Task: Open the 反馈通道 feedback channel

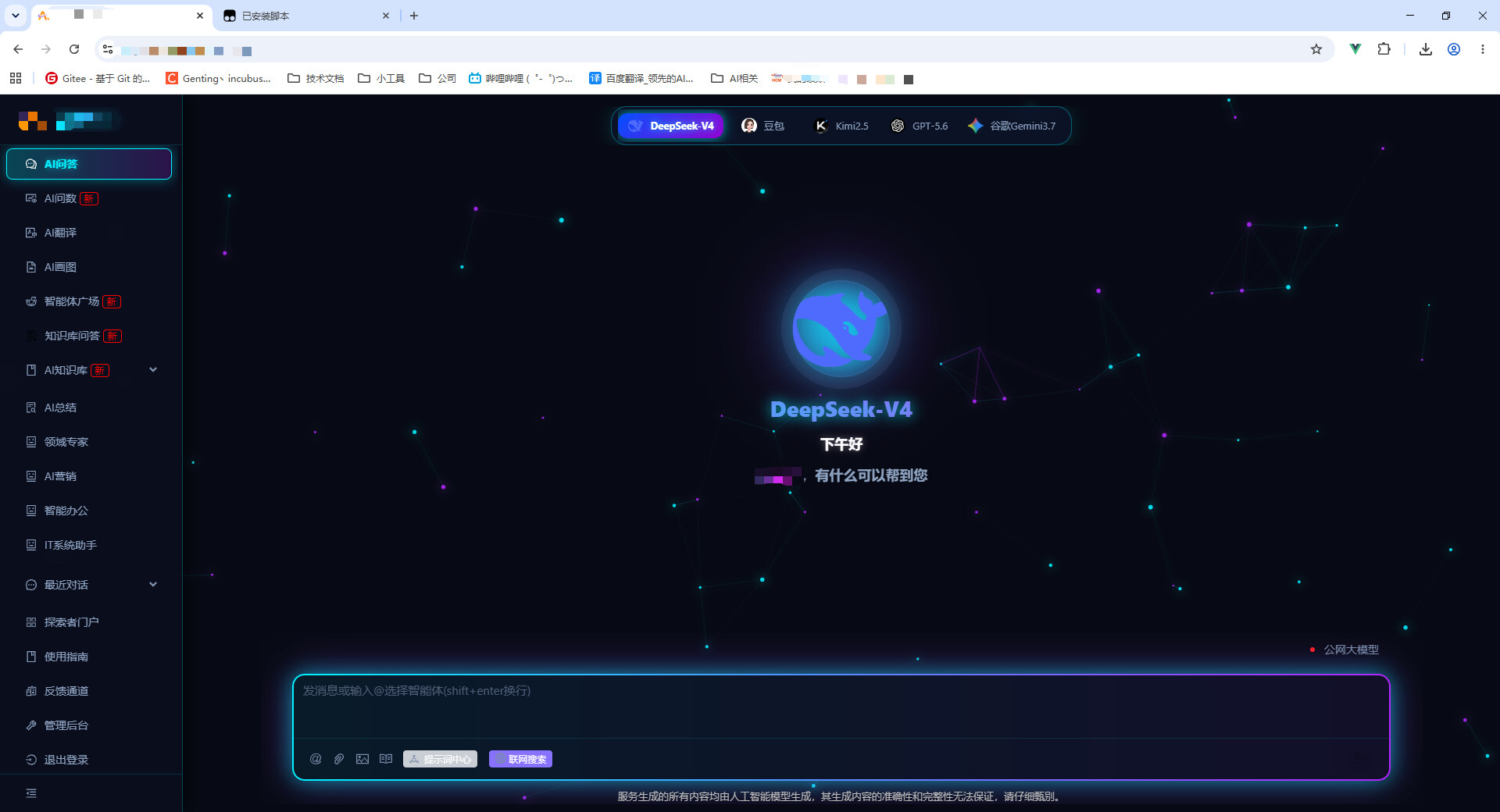Action: coord(89,691)
